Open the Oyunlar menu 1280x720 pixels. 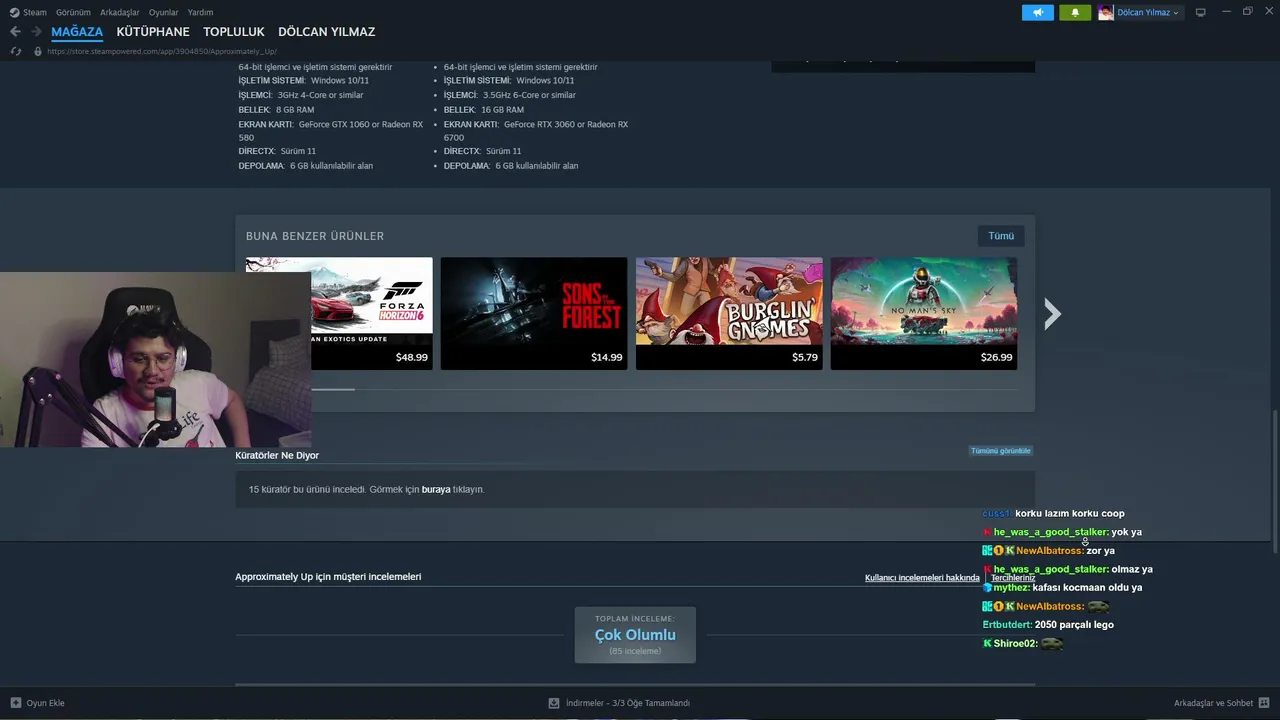164,12
